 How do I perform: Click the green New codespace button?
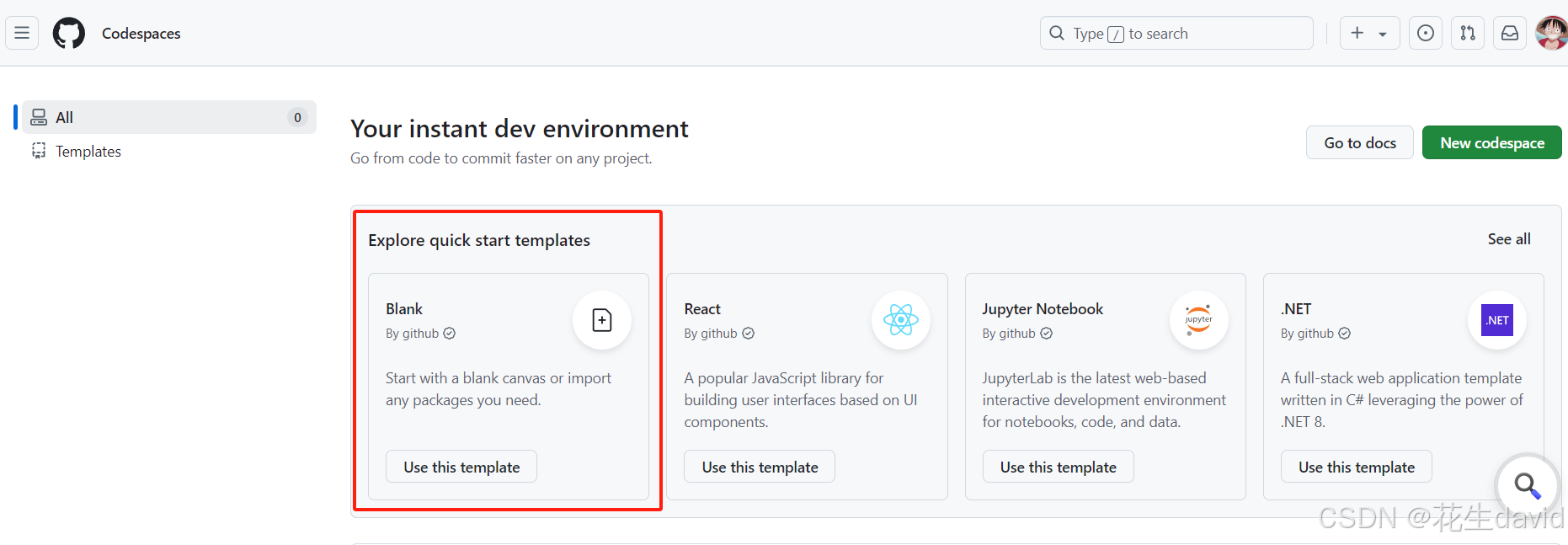tap(1492, 142)
